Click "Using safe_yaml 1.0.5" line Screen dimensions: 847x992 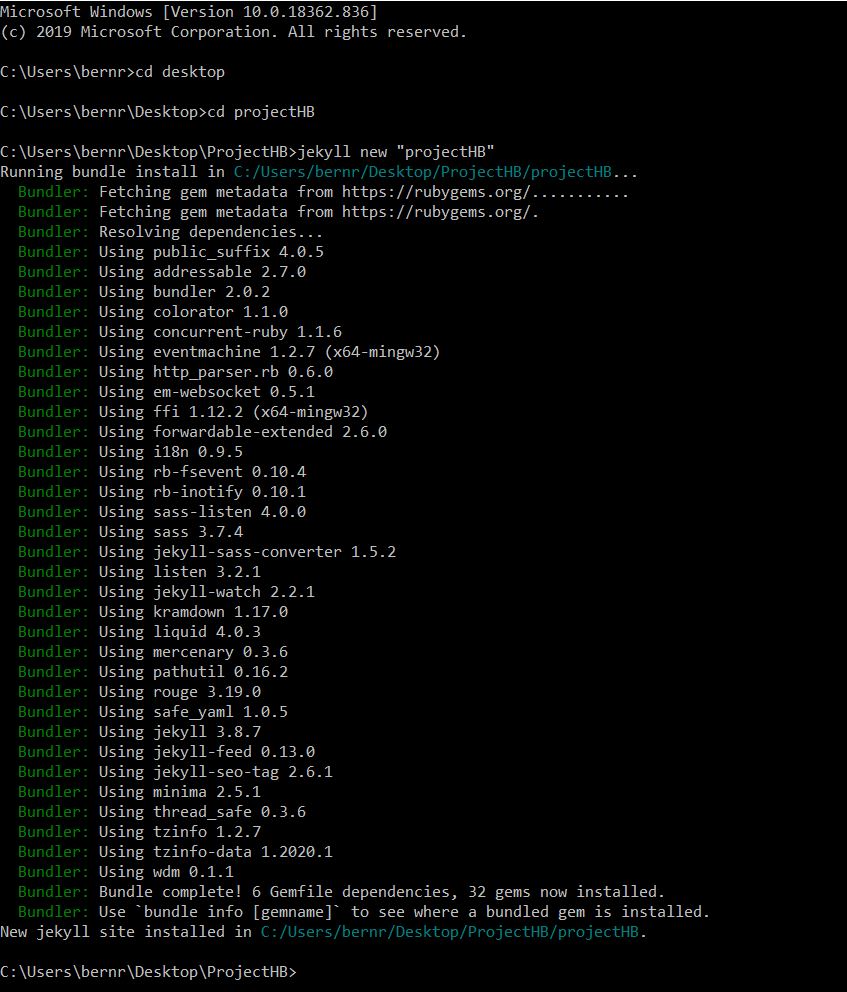153,712
